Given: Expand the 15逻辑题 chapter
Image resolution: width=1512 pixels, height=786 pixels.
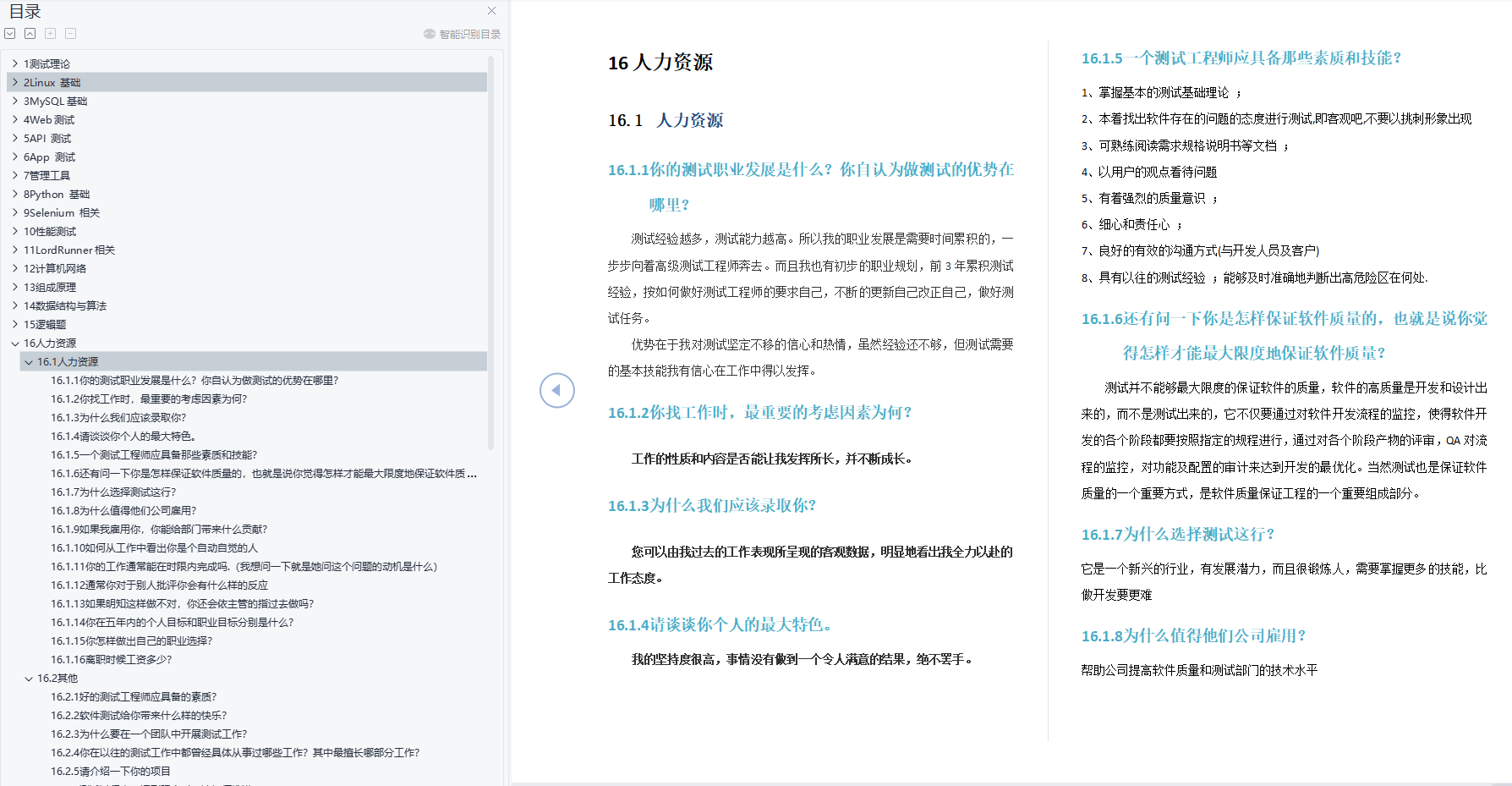Looking at the screenshot, I should (x=15, y=324).
